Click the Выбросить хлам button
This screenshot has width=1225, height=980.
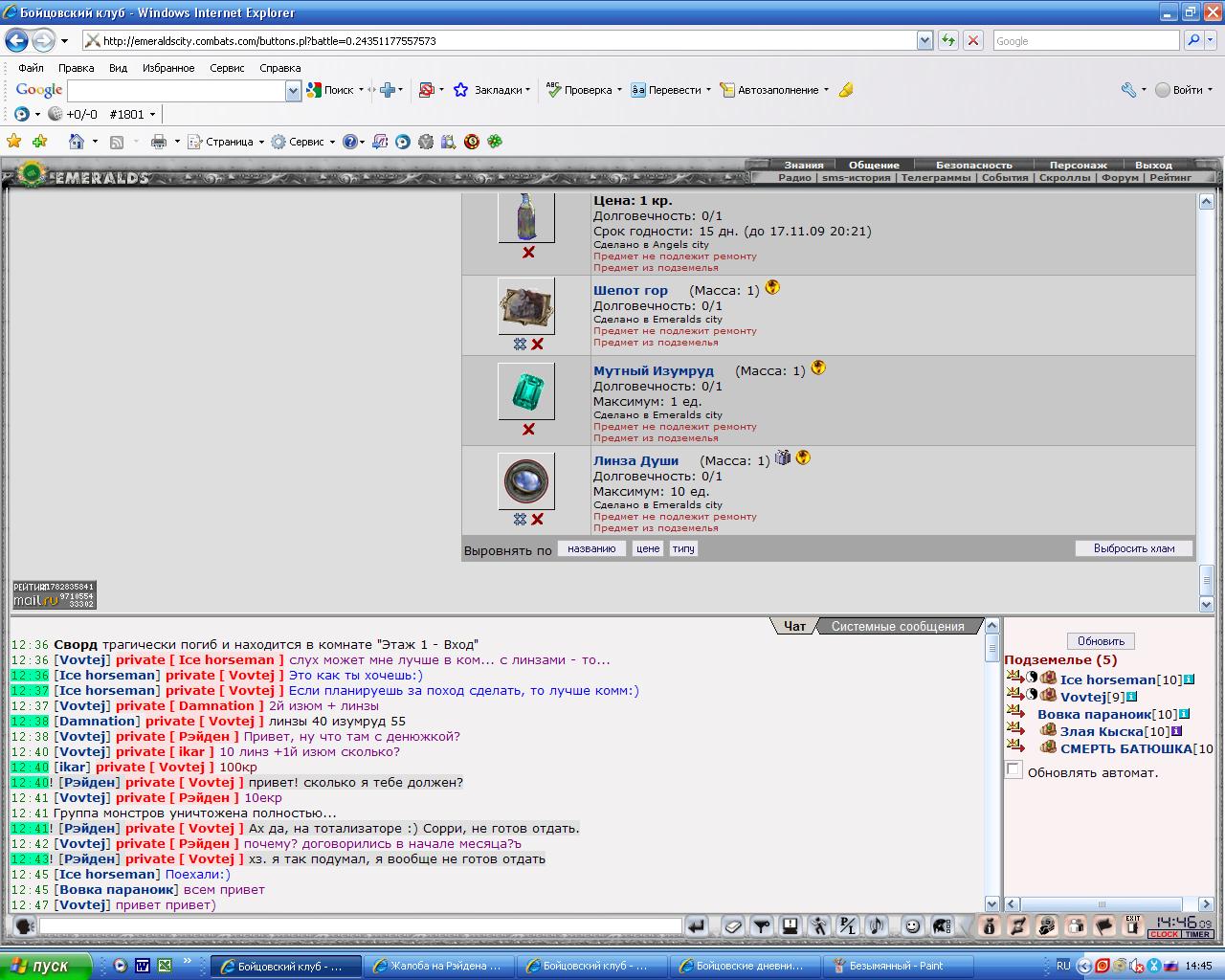pyautogui.click(x=1134, y=548)
